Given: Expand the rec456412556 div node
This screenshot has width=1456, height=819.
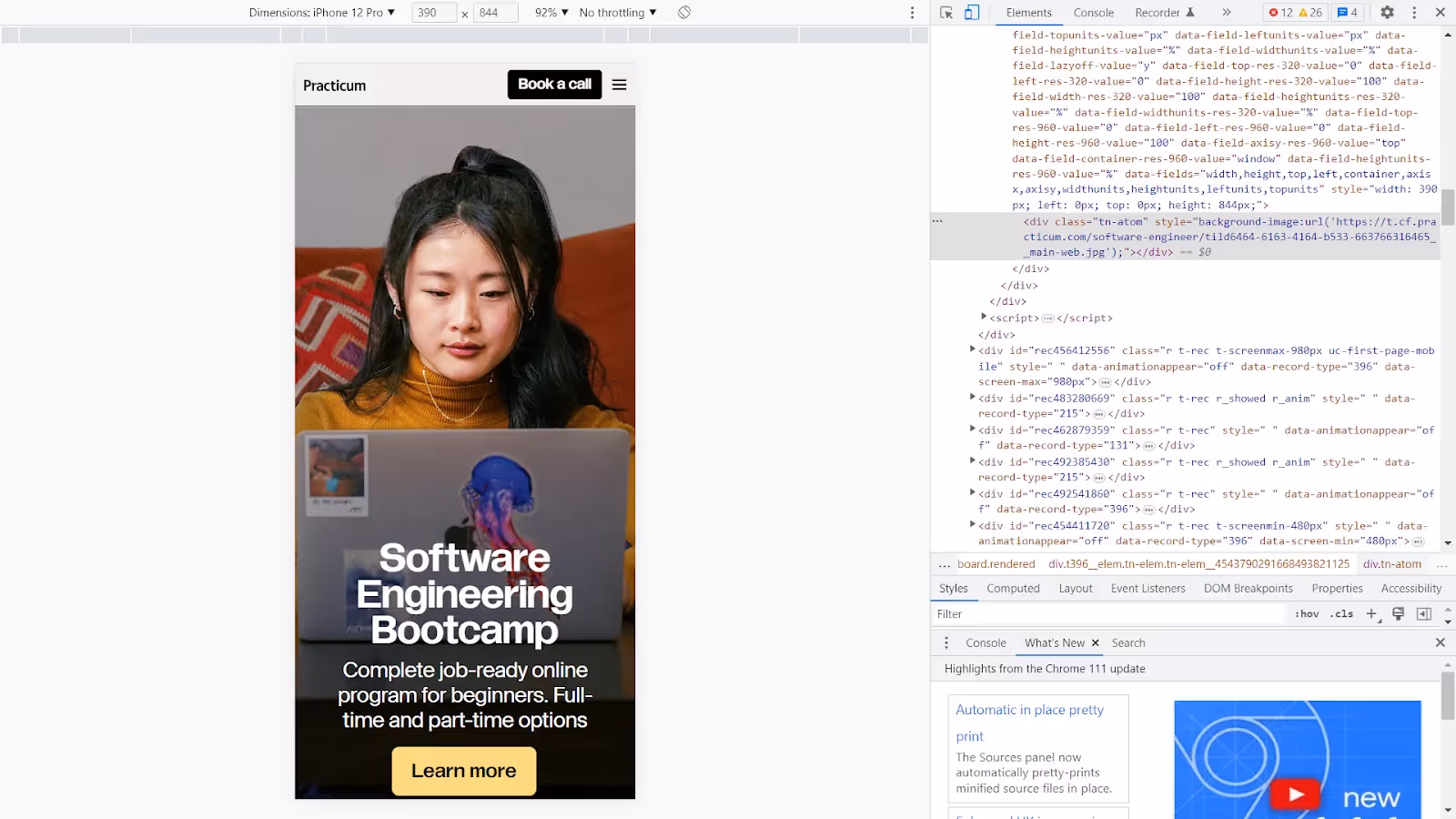Looking at the screenshot, I should click(x=973, y=349).
